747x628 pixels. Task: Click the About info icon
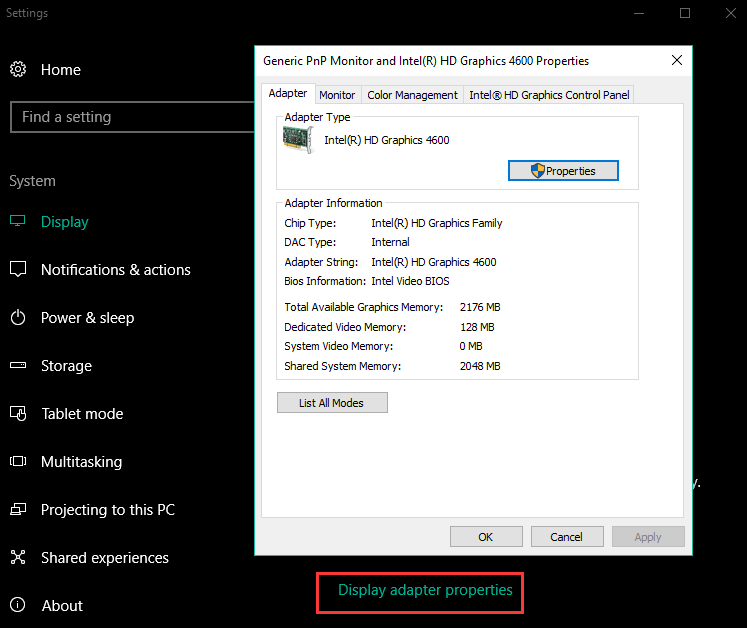pyautogui.click(x=18, y=606)
